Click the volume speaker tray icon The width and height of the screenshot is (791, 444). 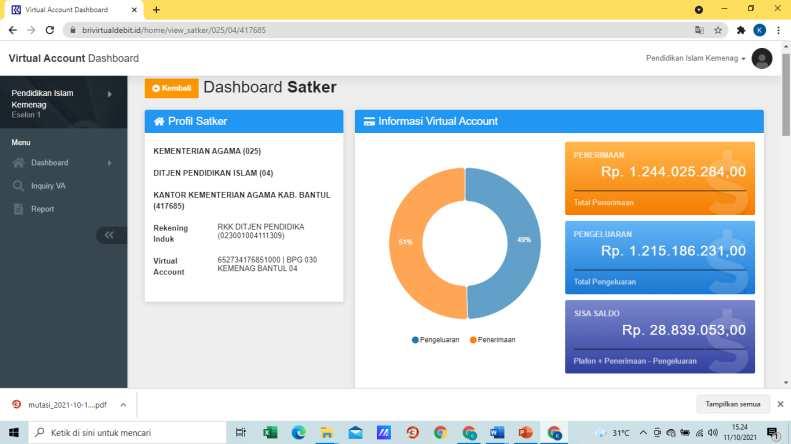tap(713, 433)
